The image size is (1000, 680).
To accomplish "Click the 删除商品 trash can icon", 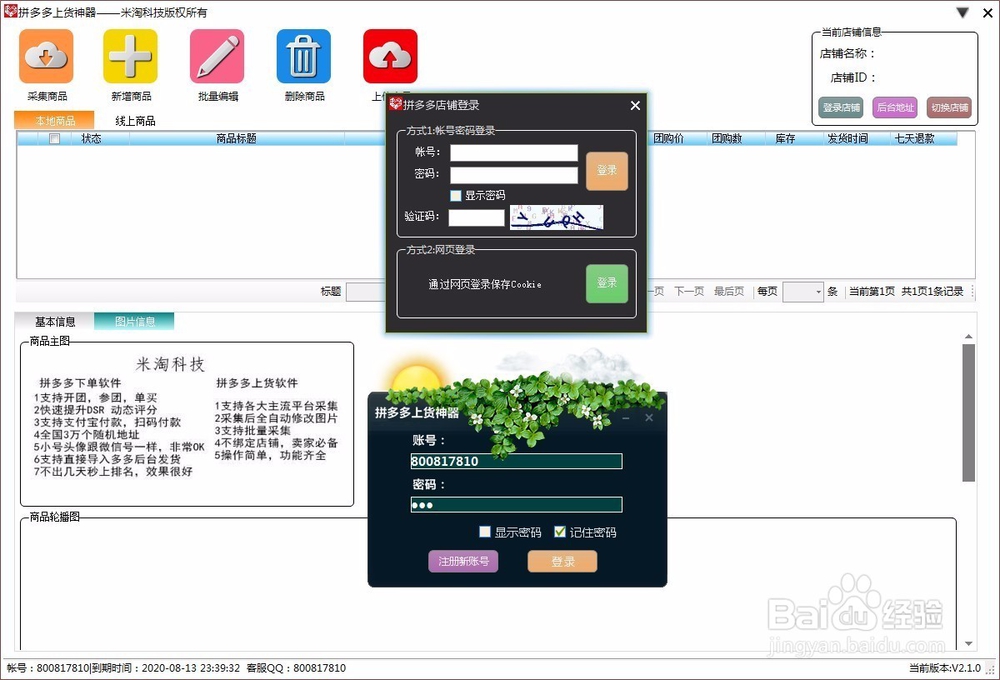I will click(304, 56).
